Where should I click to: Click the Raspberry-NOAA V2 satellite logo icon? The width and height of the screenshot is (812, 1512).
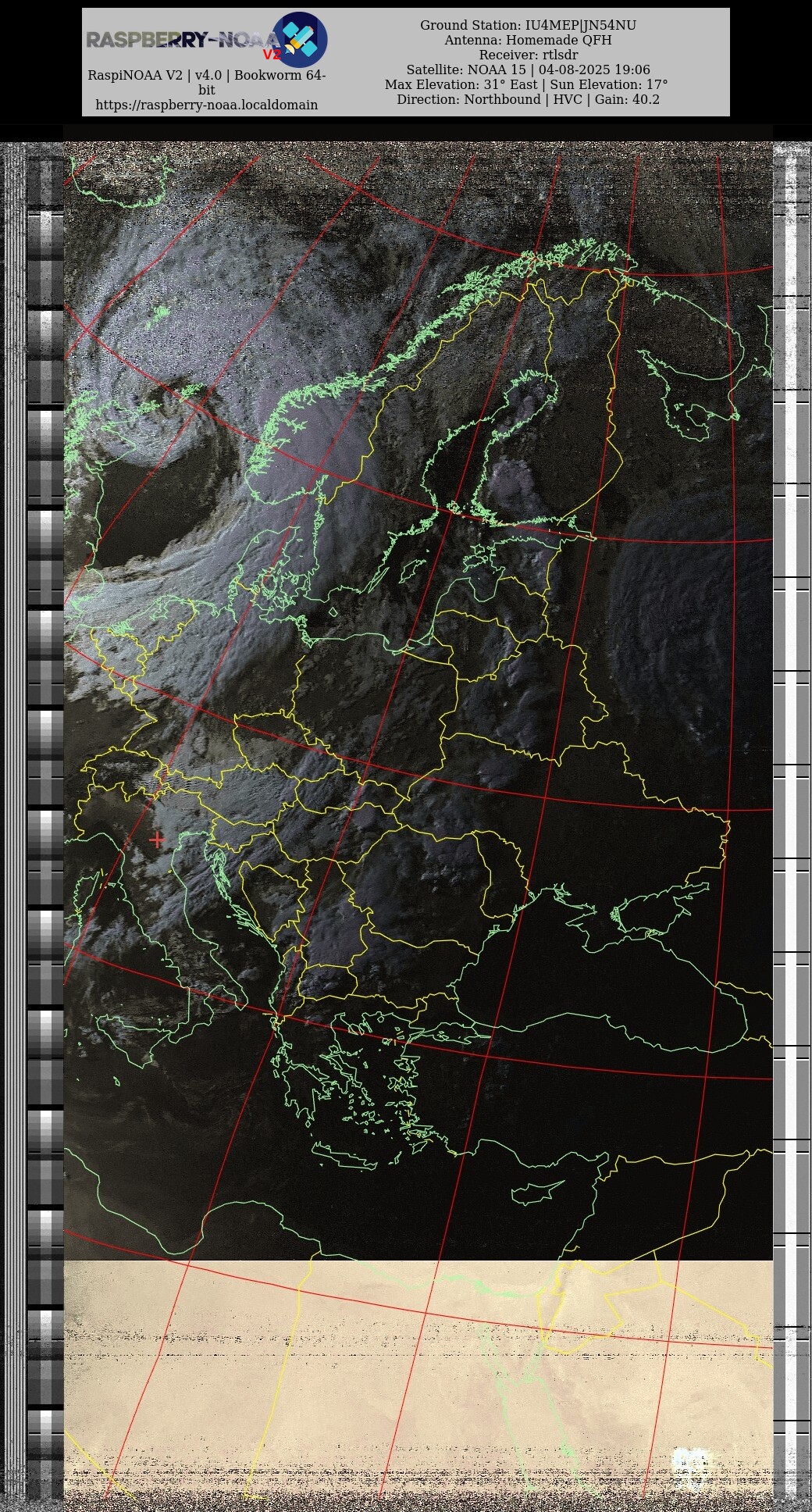(300, 39)
